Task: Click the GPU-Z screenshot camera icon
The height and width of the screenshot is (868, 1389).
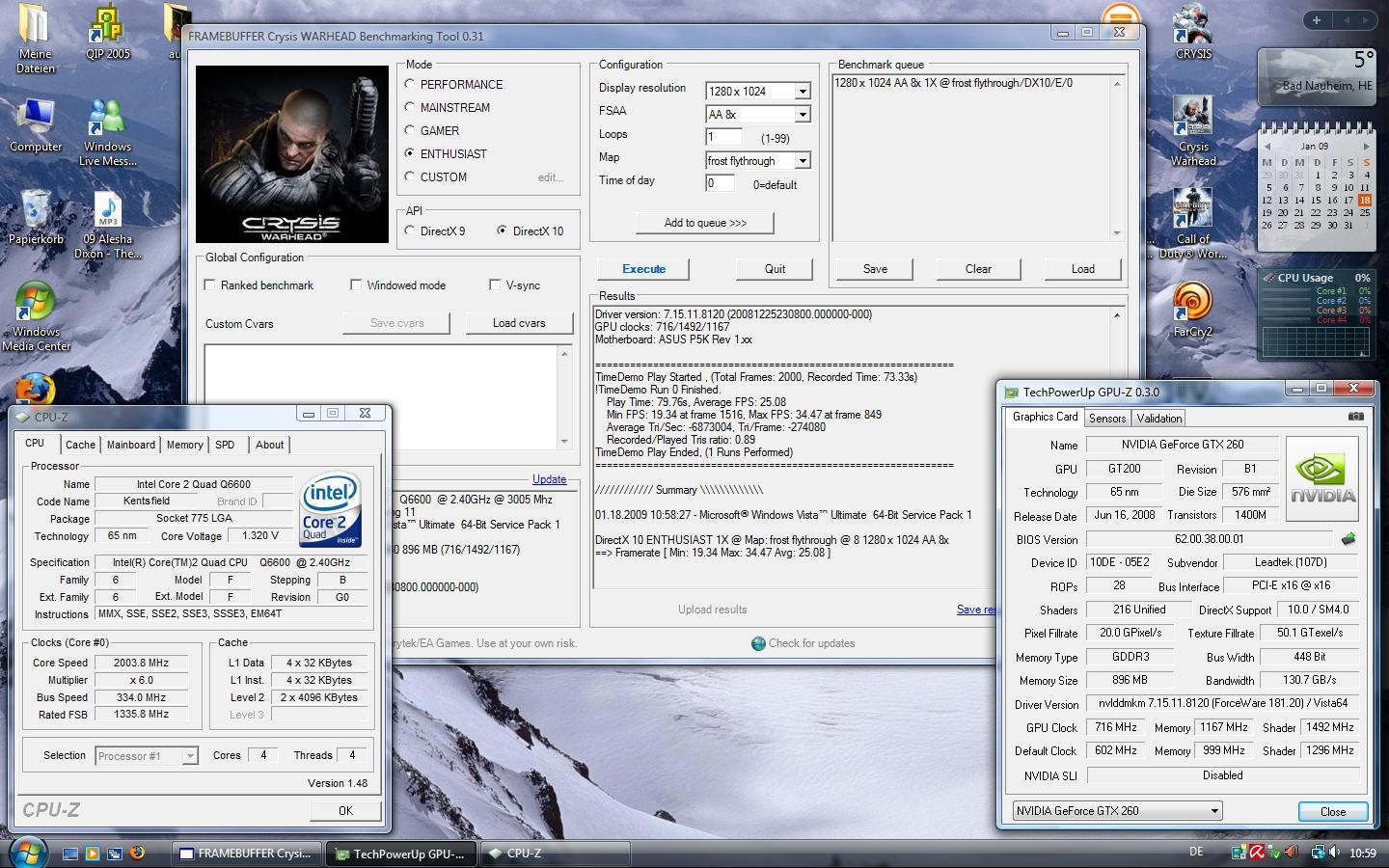Action: (x=1355, y=417)
